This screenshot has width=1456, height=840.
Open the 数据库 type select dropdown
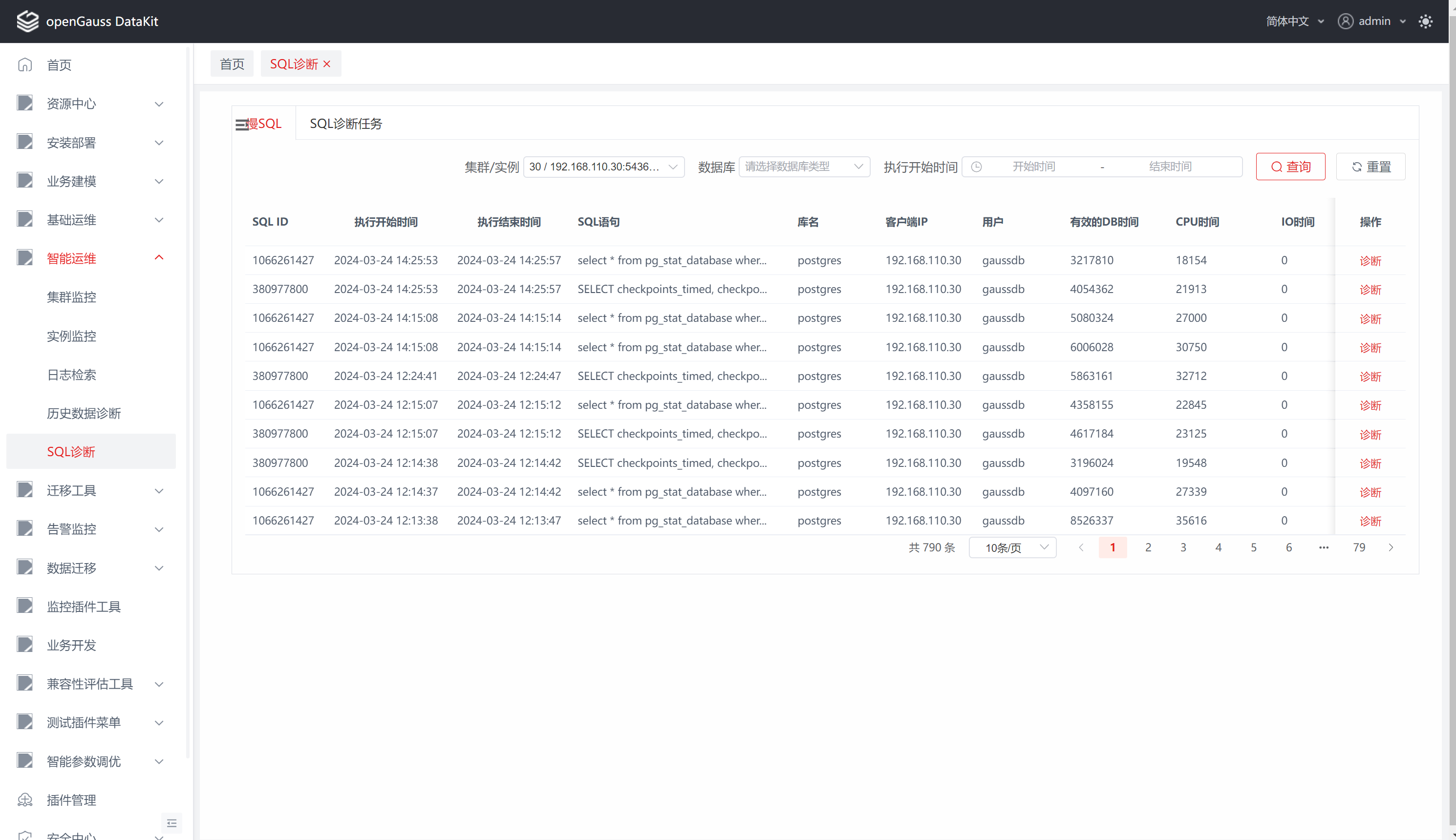point(804,167)
